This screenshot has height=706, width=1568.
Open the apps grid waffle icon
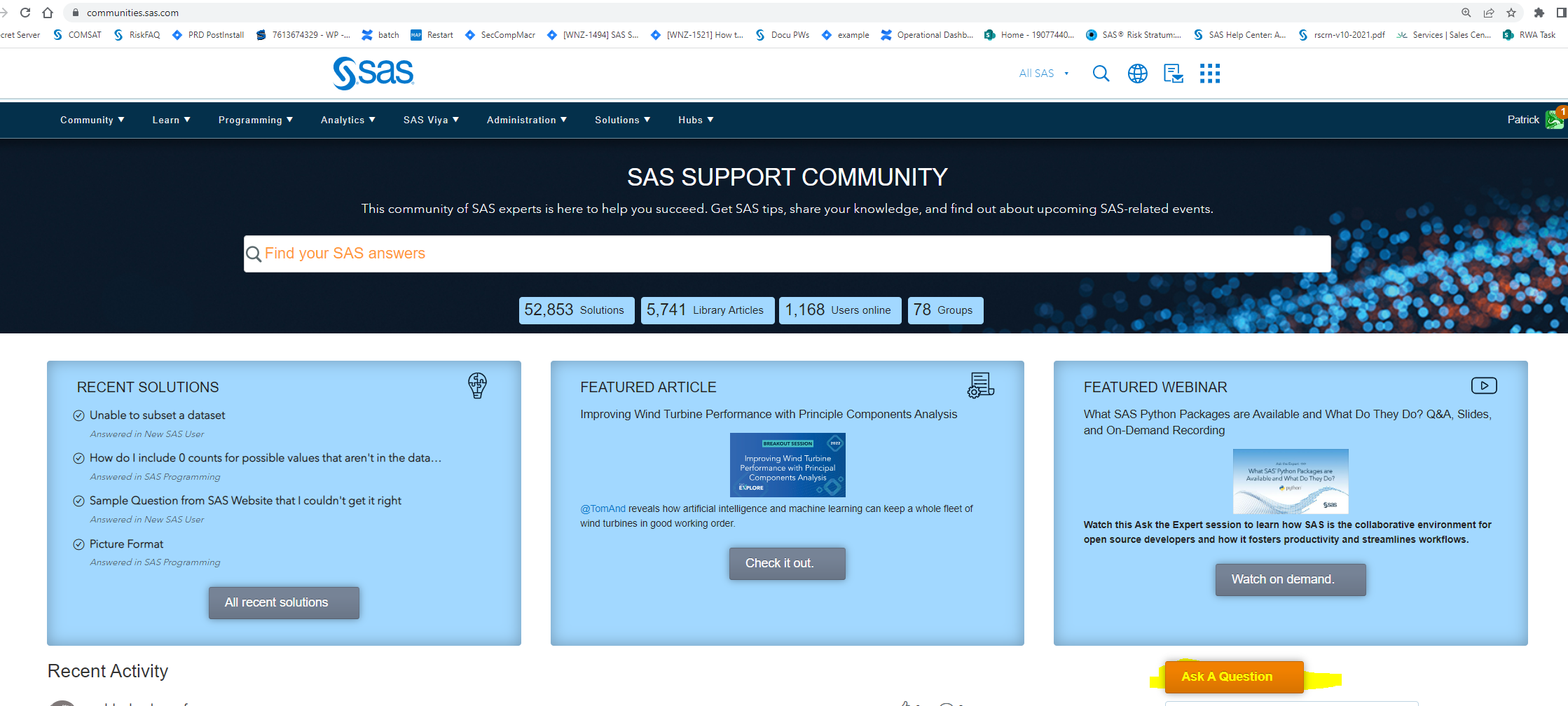(x=1209, y=73)
